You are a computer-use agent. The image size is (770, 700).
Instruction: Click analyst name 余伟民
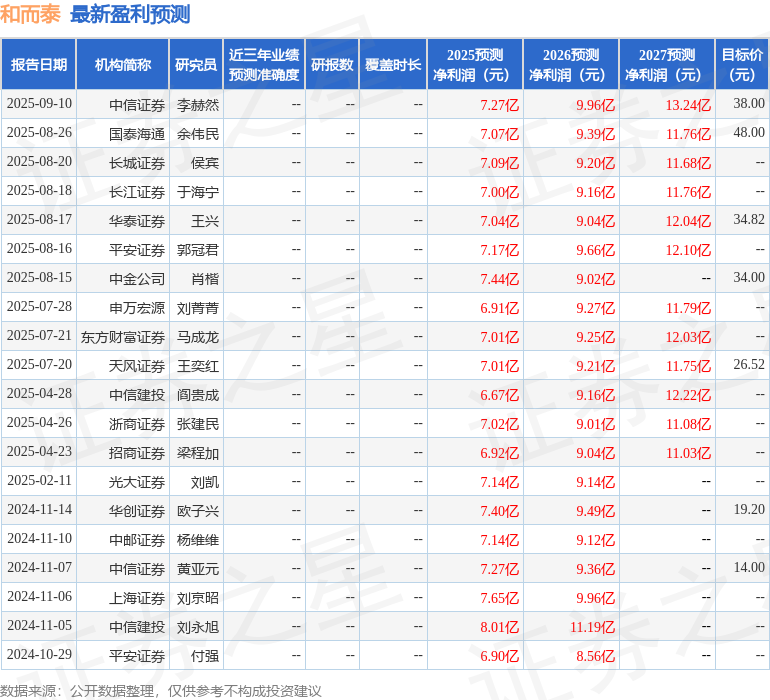tap(198, 134)
